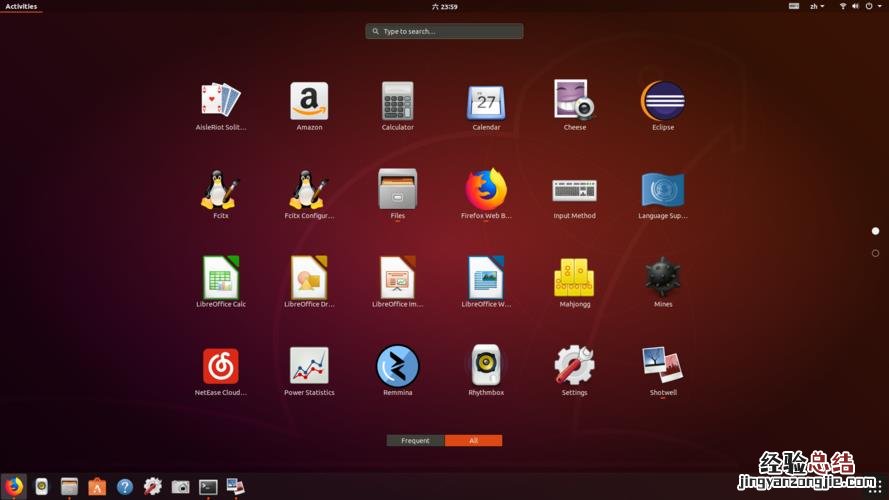
Task: Select the first app page indicator
Action: click(x=875, y=231)
